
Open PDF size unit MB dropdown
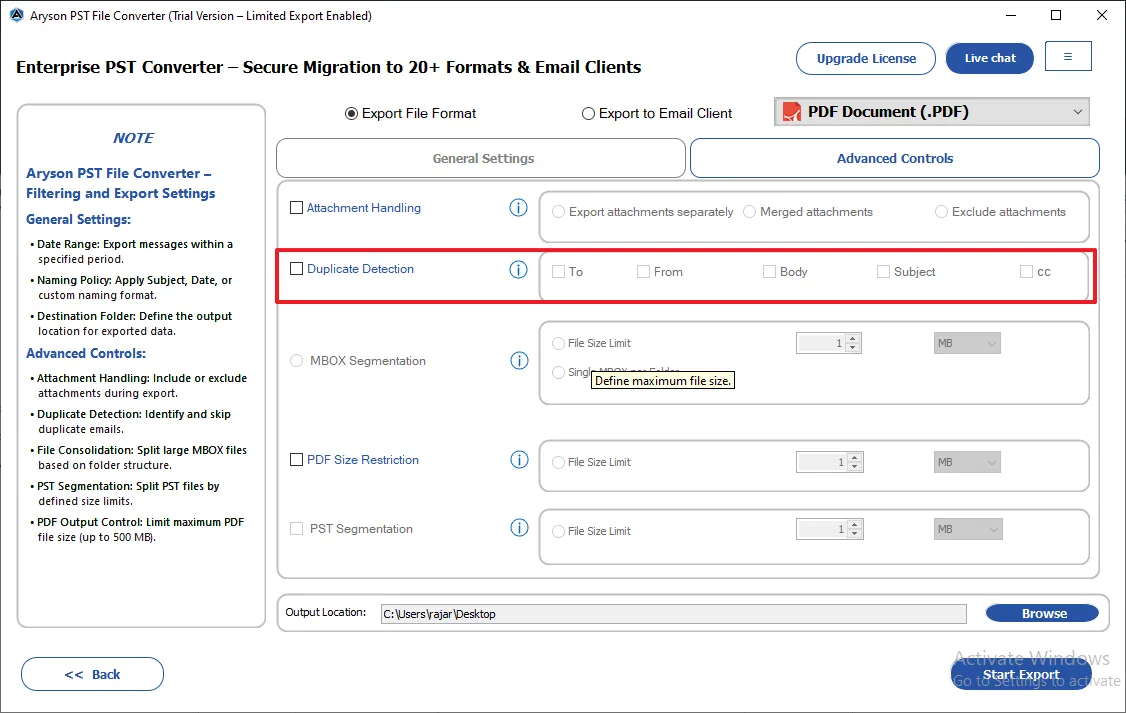[x=967, y=462]
